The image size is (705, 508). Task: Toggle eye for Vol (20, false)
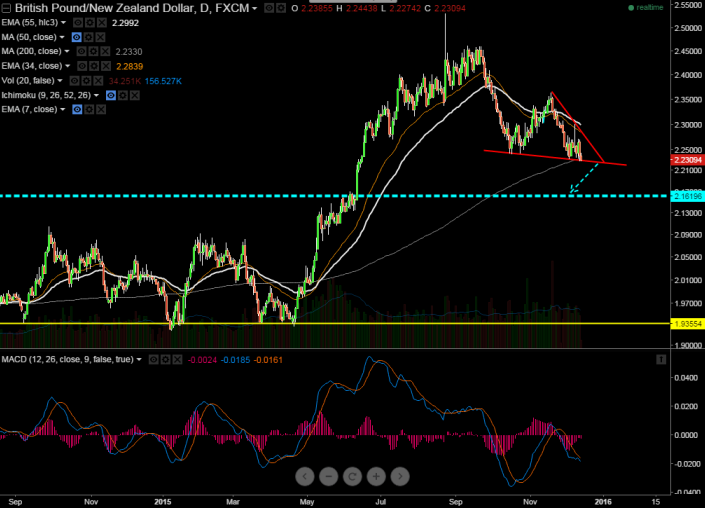[75, 80]
